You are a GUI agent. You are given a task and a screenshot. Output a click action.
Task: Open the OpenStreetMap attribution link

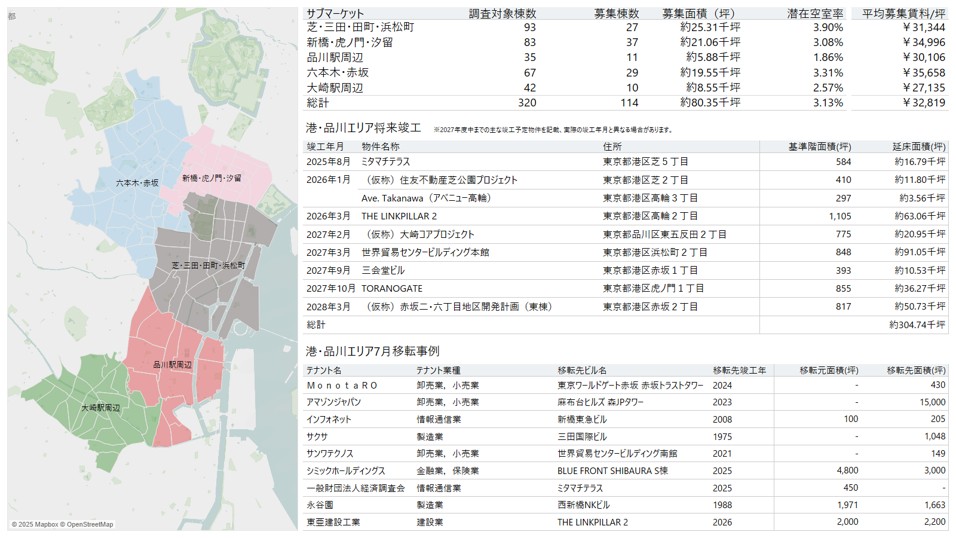90,524
